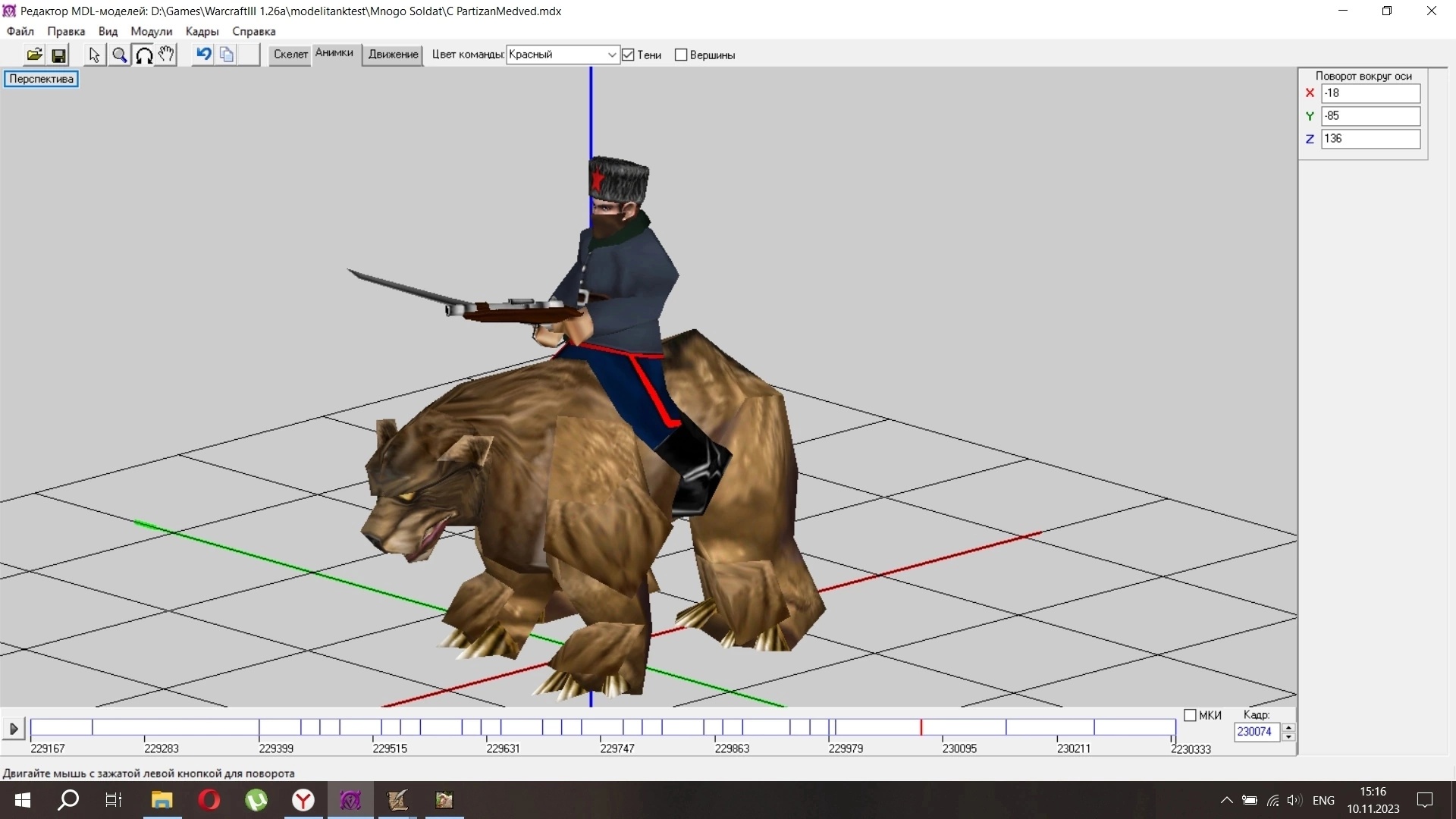Enable the Вершины vertices checkbox

coord(681,55)
